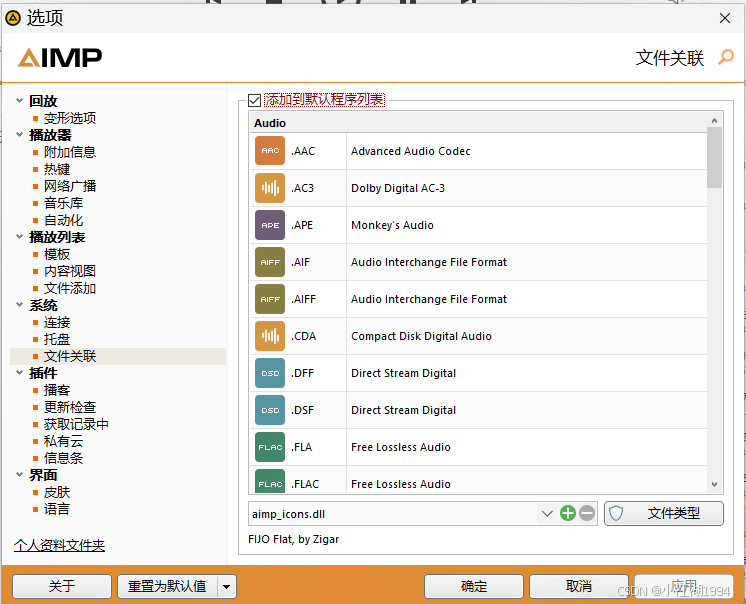Open the 播客 plugin page

click(57, 390)
